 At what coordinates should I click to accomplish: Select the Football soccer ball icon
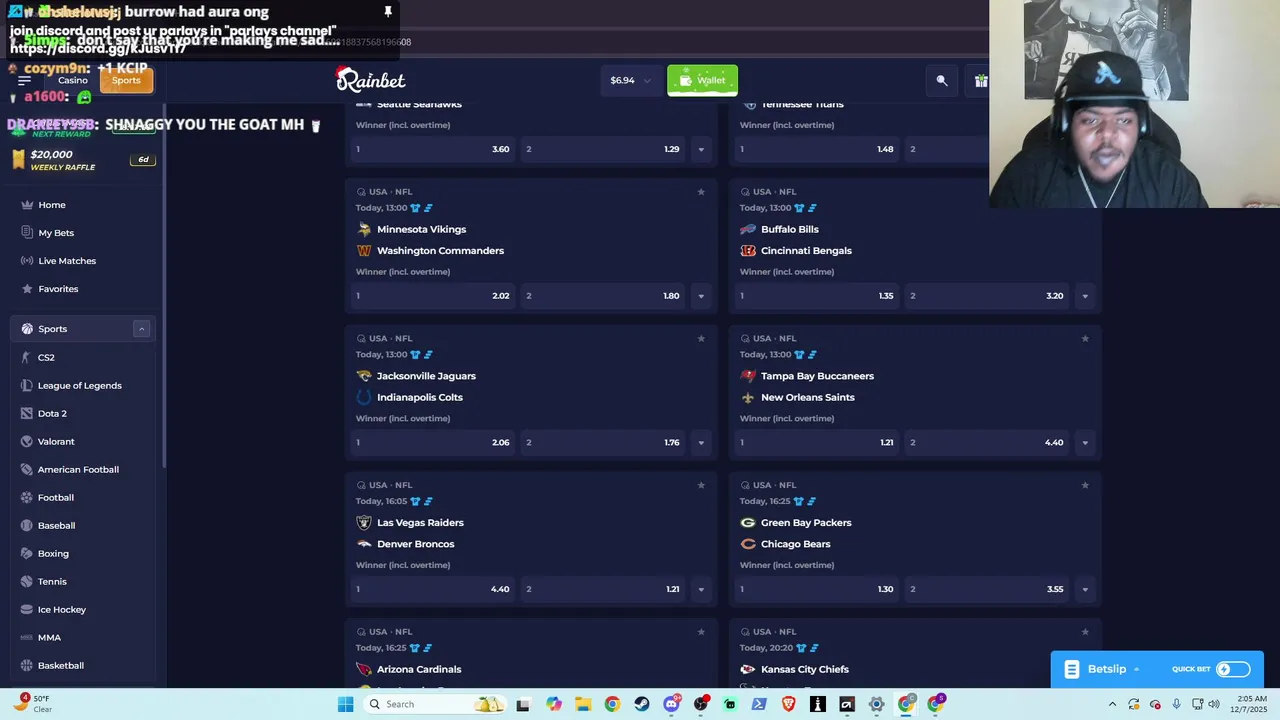coord(27,497)
